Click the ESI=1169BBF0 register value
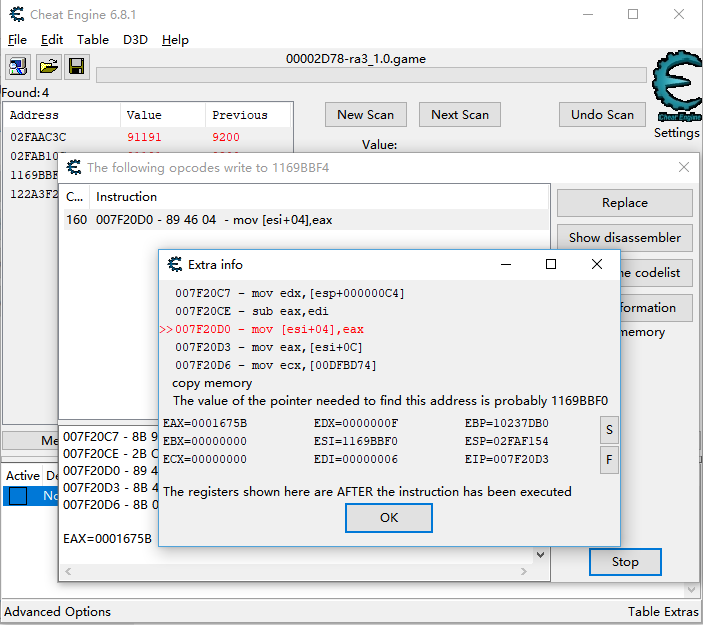The image size is (703, 625). click(356, 441)
